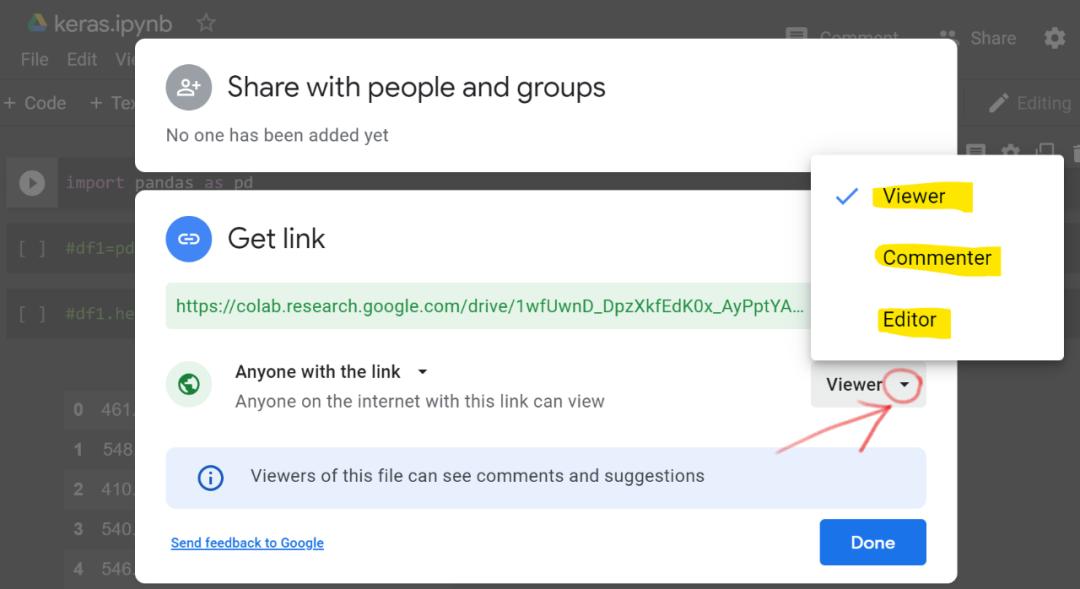Select the Viewer permission option
1080x589 pixels.
(x=937, y=196)
